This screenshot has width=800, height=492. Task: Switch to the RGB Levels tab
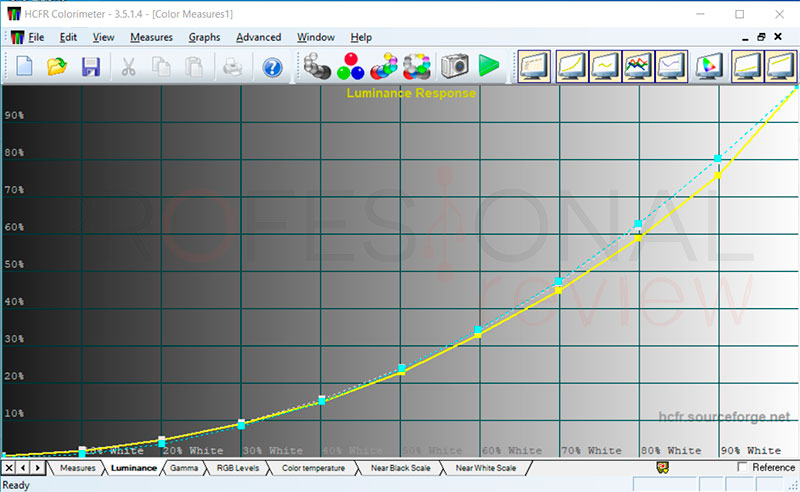click(238, 468)
